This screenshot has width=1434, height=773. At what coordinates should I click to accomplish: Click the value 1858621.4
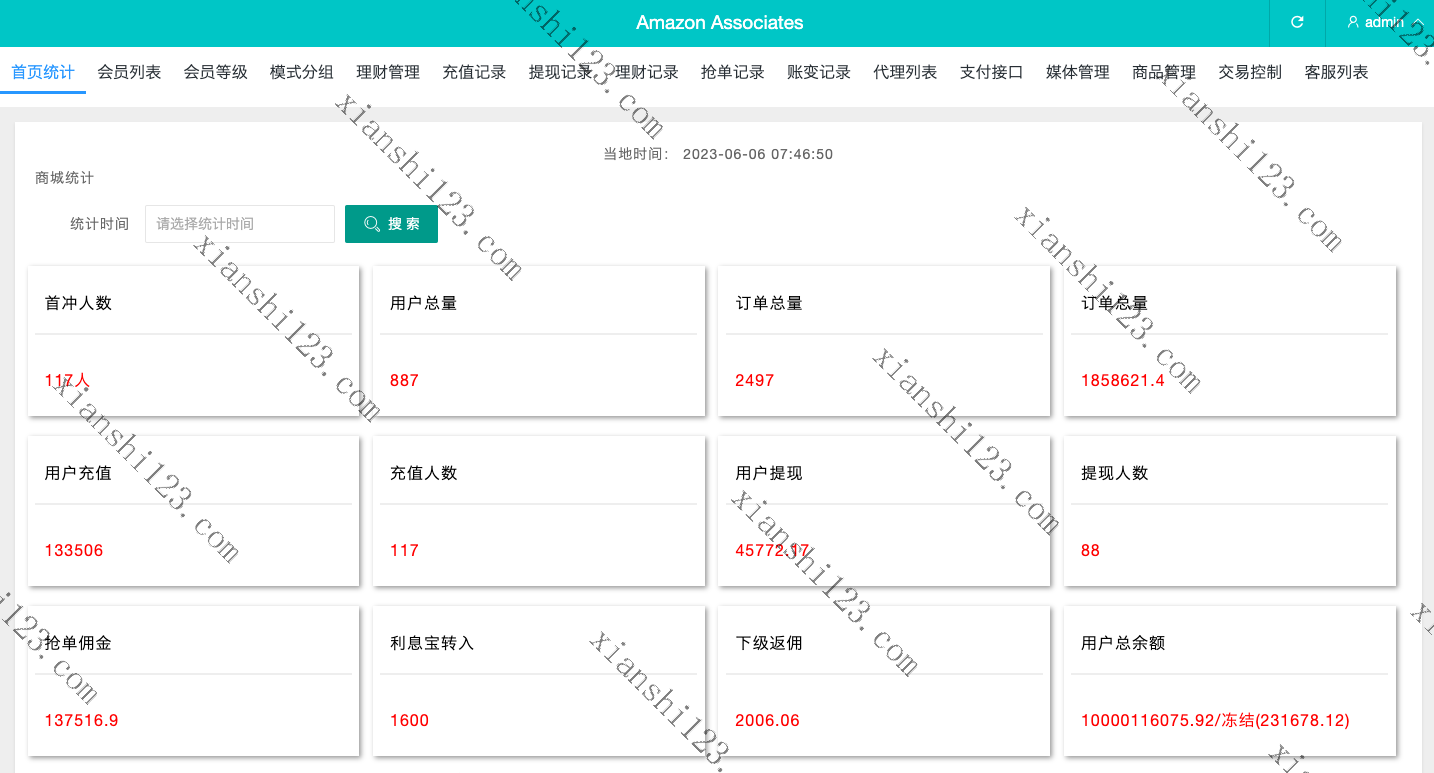click(x=1123, y=380)
